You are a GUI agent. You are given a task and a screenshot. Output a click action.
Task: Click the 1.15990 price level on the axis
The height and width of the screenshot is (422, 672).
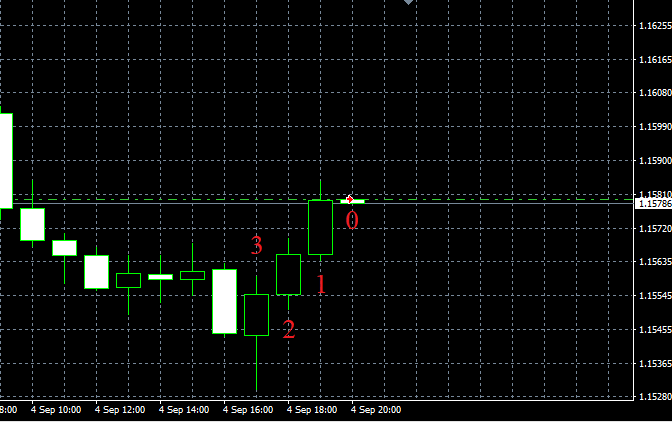[655, 127]
